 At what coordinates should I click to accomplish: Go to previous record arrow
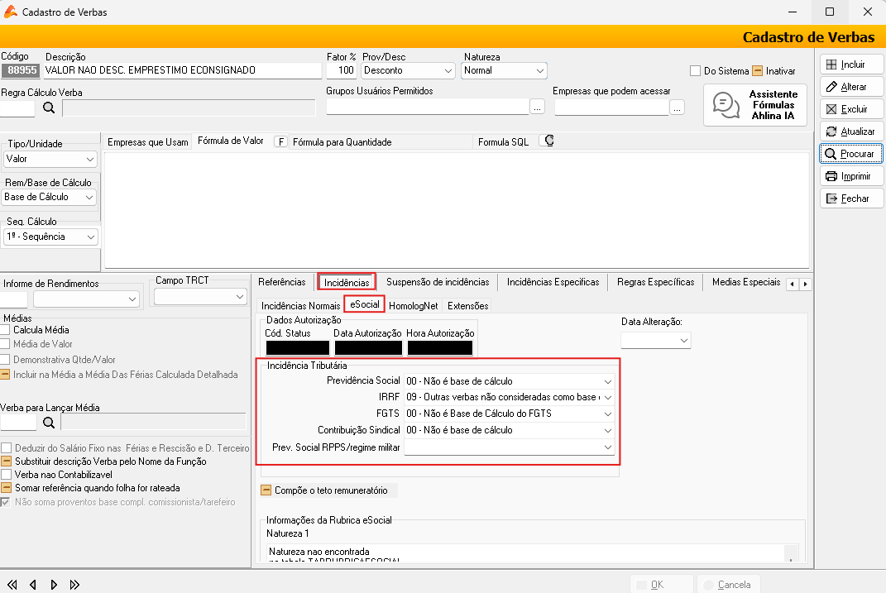[x=33, y=585]
